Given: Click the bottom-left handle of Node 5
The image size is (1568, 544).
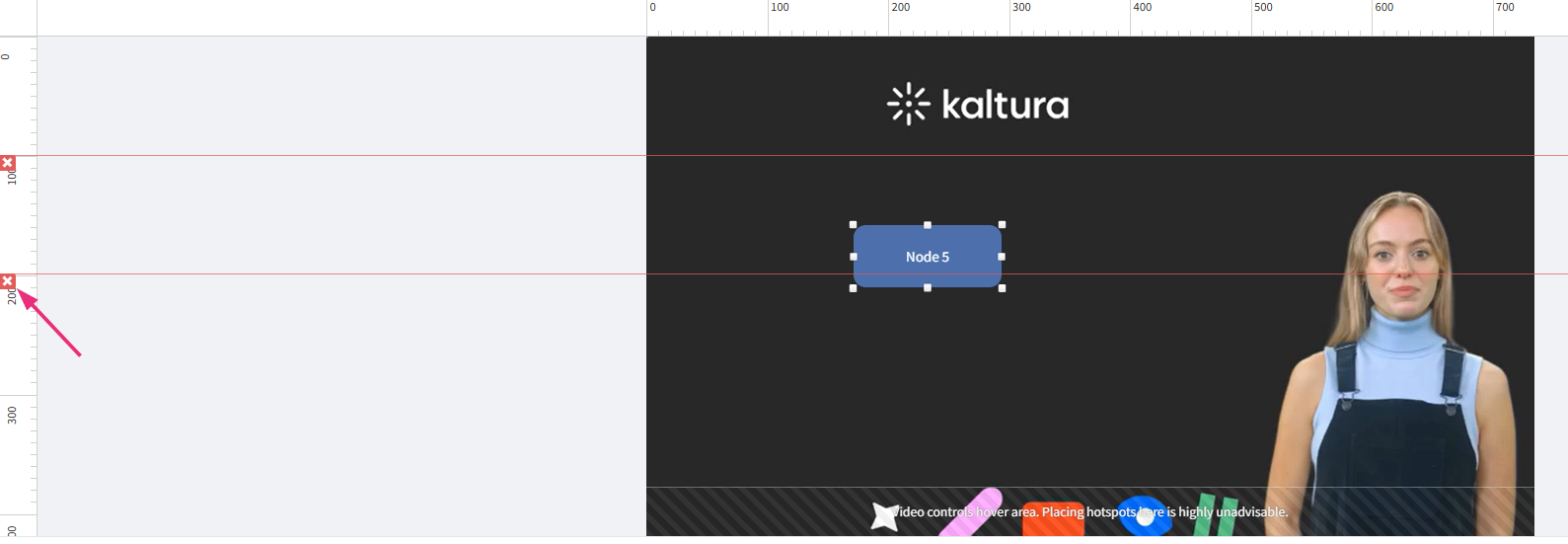Looking at the screenshot, I should click(854, 288).
